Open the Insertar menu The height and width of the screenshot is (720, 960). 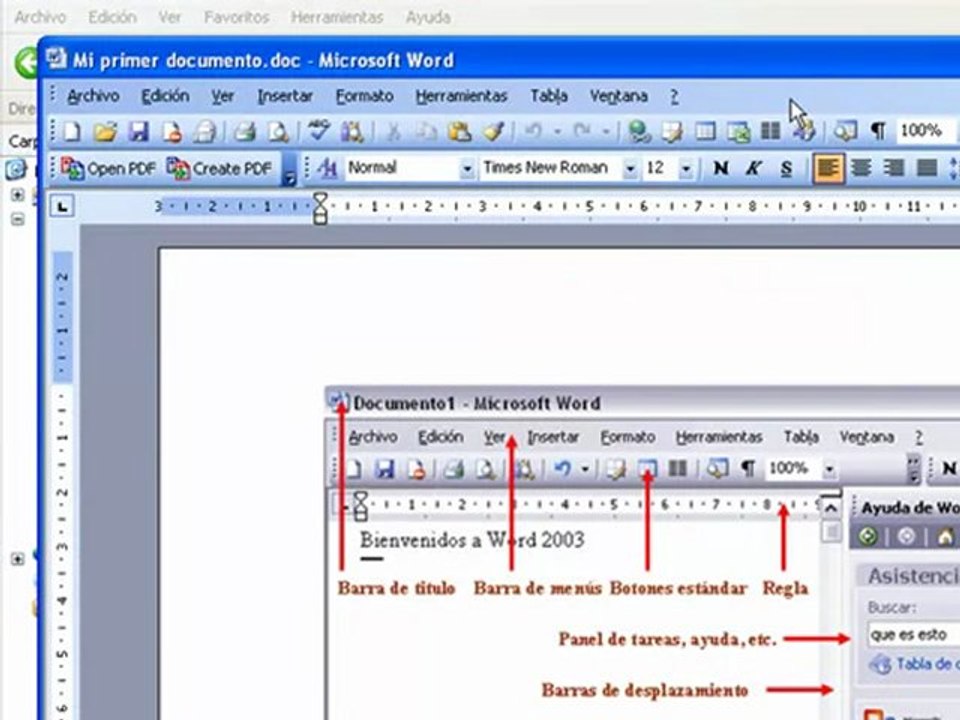click(285, 96)
